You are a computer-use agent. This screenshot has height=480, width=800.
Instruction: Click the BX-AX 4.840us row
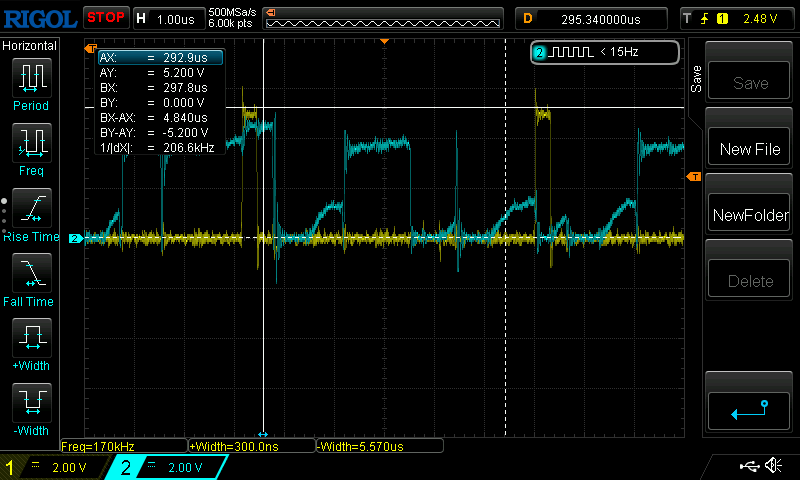[160, 118]
